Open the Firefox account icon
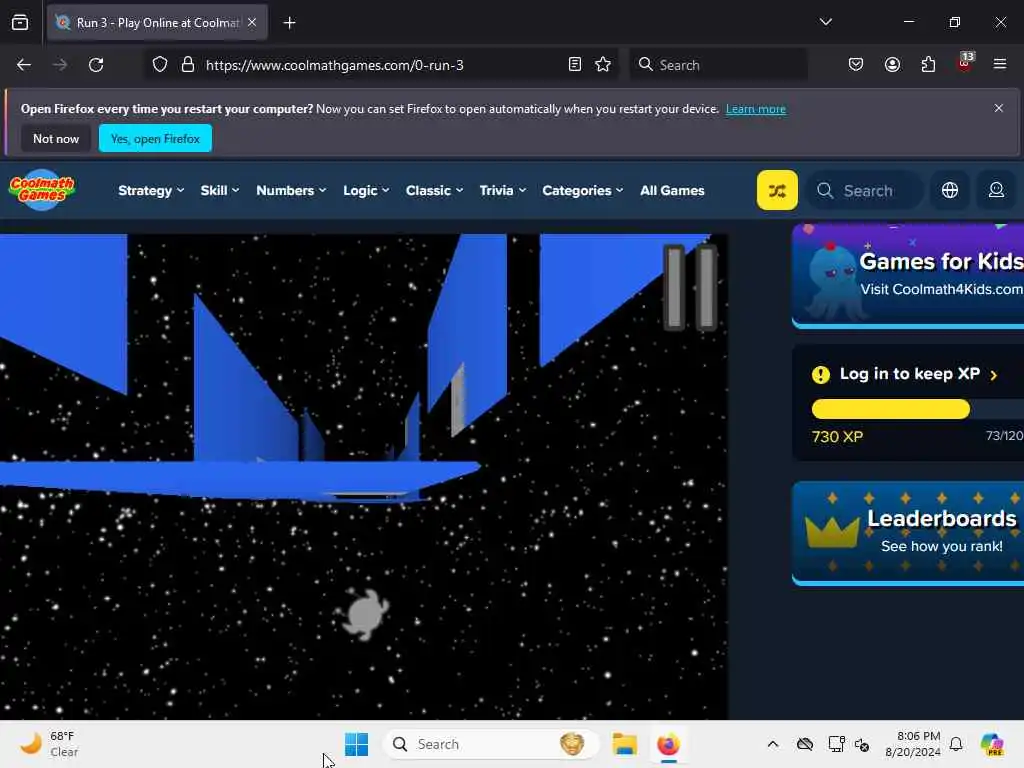This screenshot has height=768, width=1024. pyautogui.click(x=892, y=65)
